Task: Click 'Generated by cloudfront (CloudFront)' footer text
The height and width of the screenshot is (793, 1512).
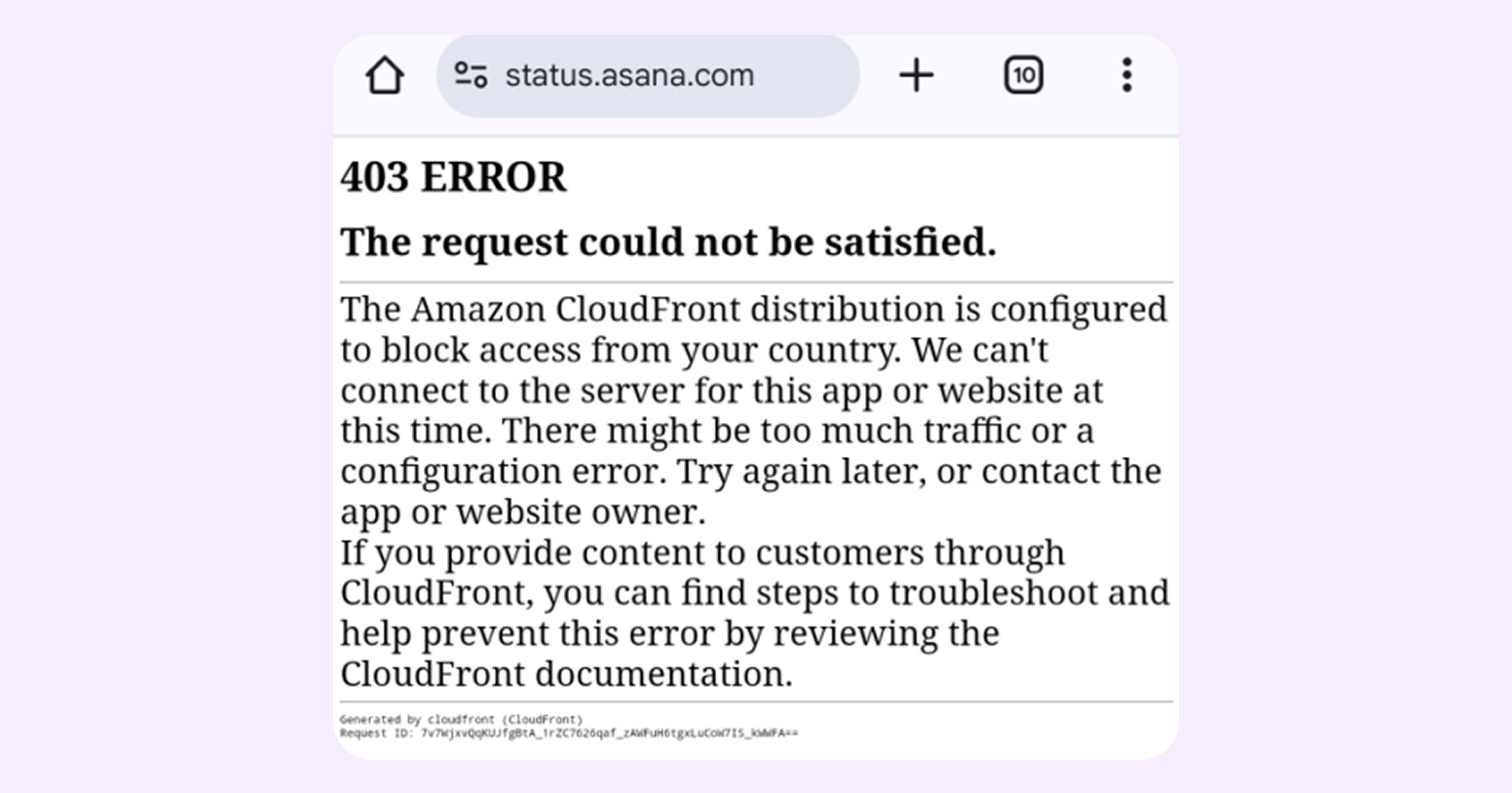Action: [461, 720]
